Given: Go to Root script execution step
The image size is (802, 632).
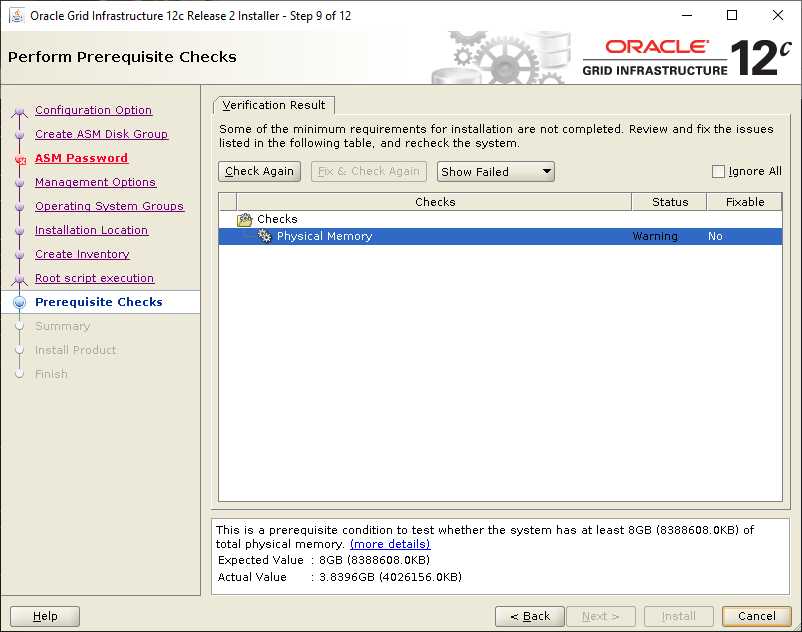Looking at the screenshot, I should tap(95, 278).
